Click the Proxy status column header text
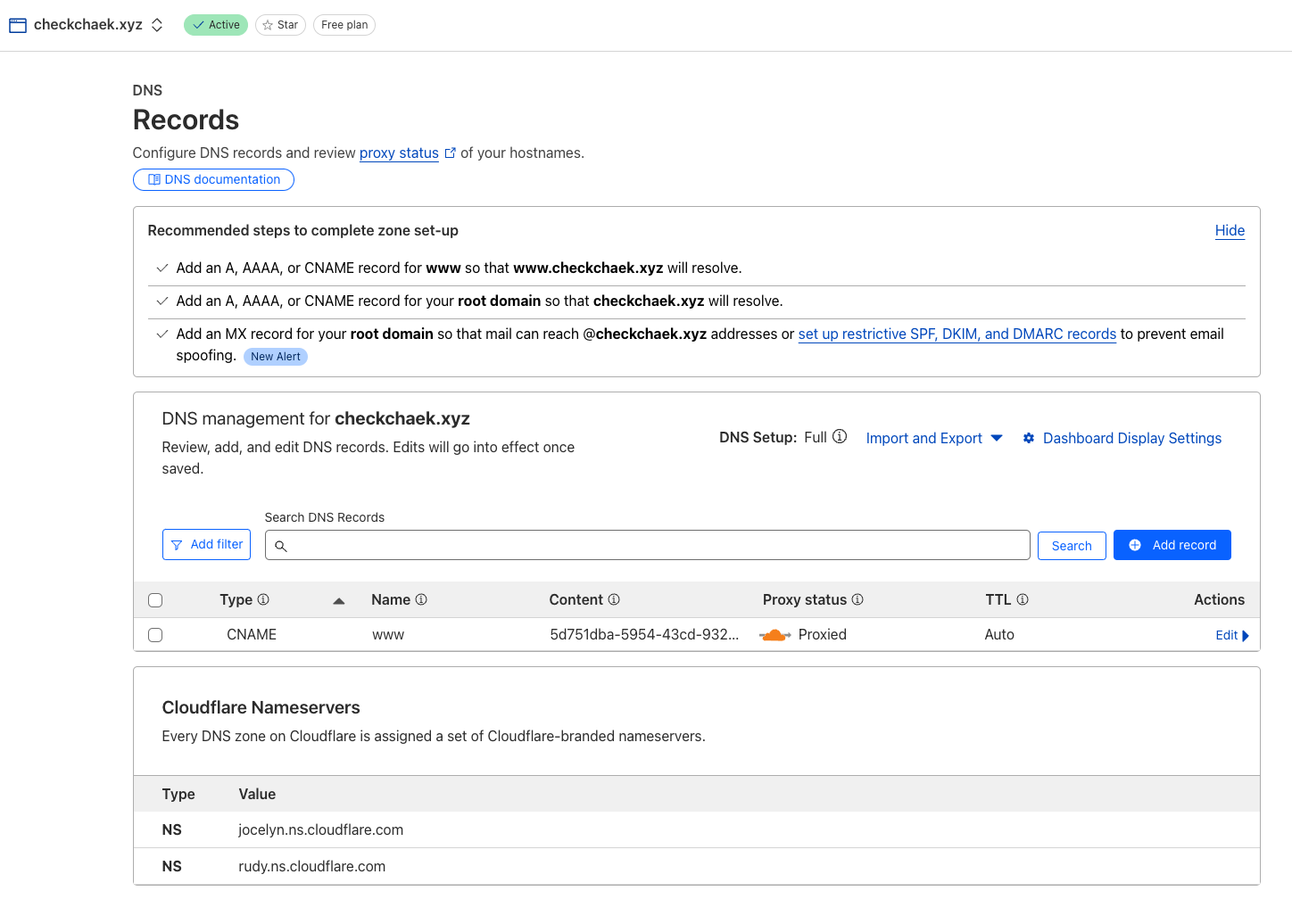Screen dimensions: 1292x924 coord(805,600)
